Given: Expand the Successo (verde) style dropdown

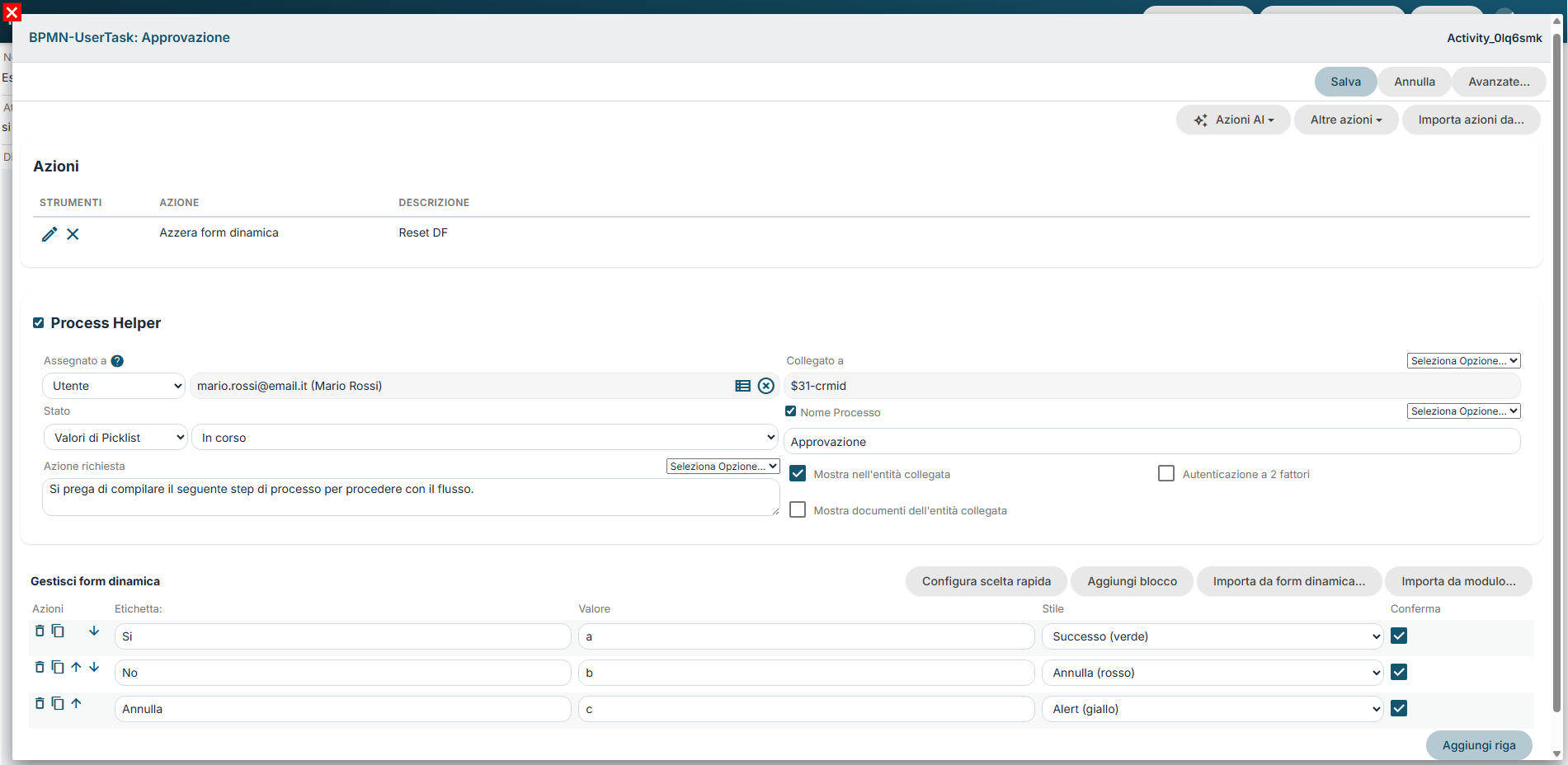Looking at the screenshot, I should pyautogui.click(x=1212, y=636).
